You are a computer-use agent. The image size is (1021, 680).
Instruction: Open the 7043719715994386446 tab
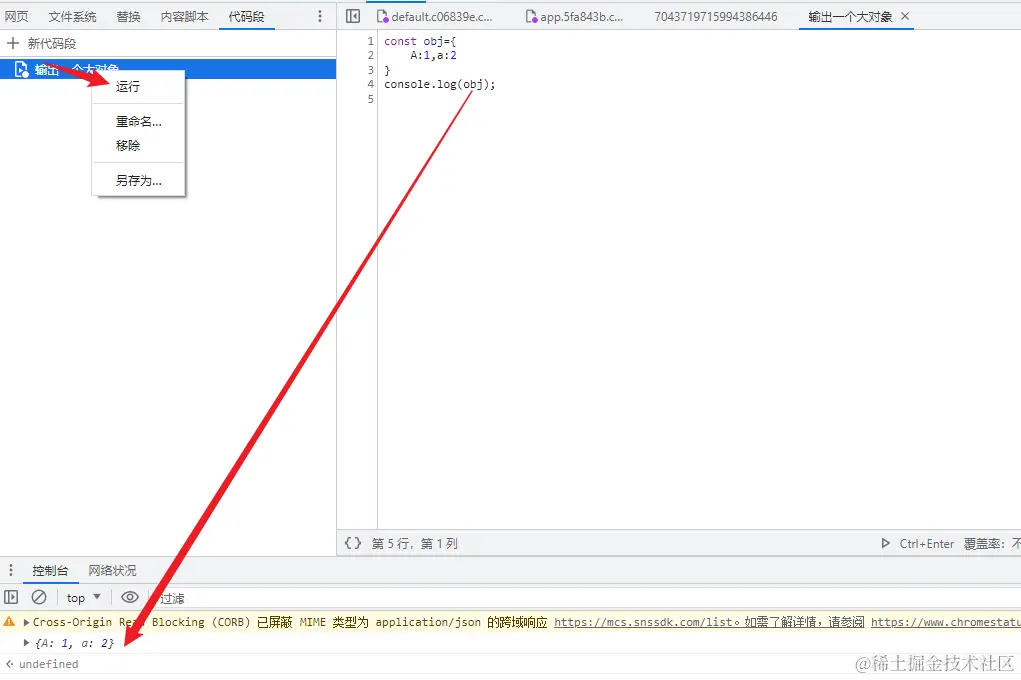click(x=716, y=17)
